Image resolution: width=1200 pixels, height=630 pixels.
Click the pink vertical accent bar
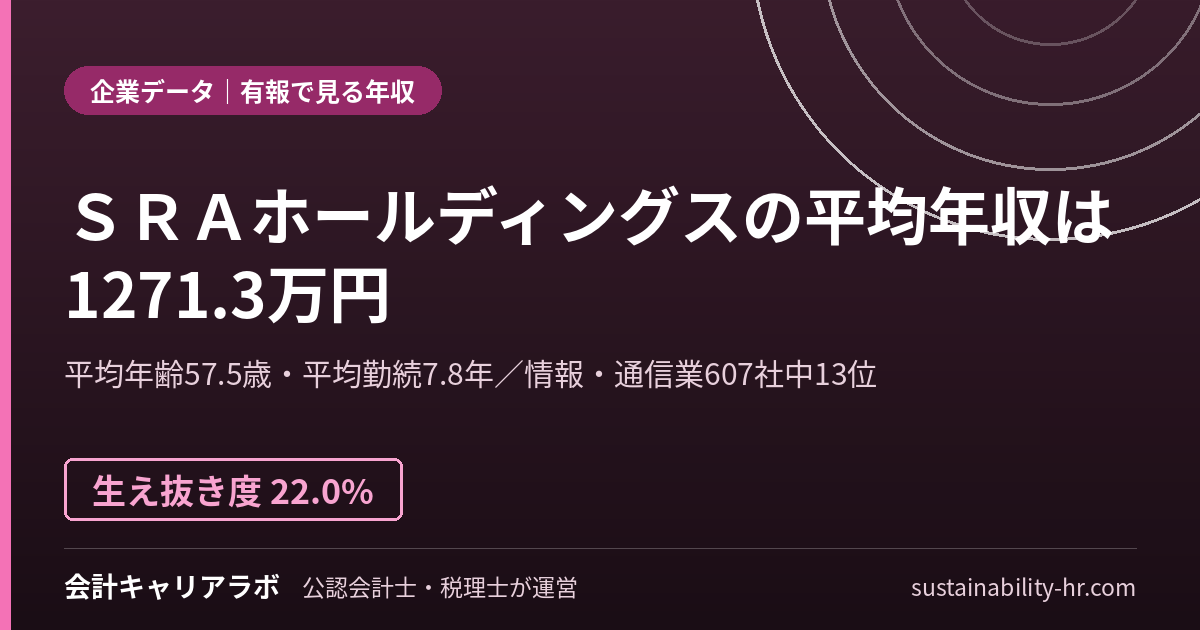coord(4,315)
